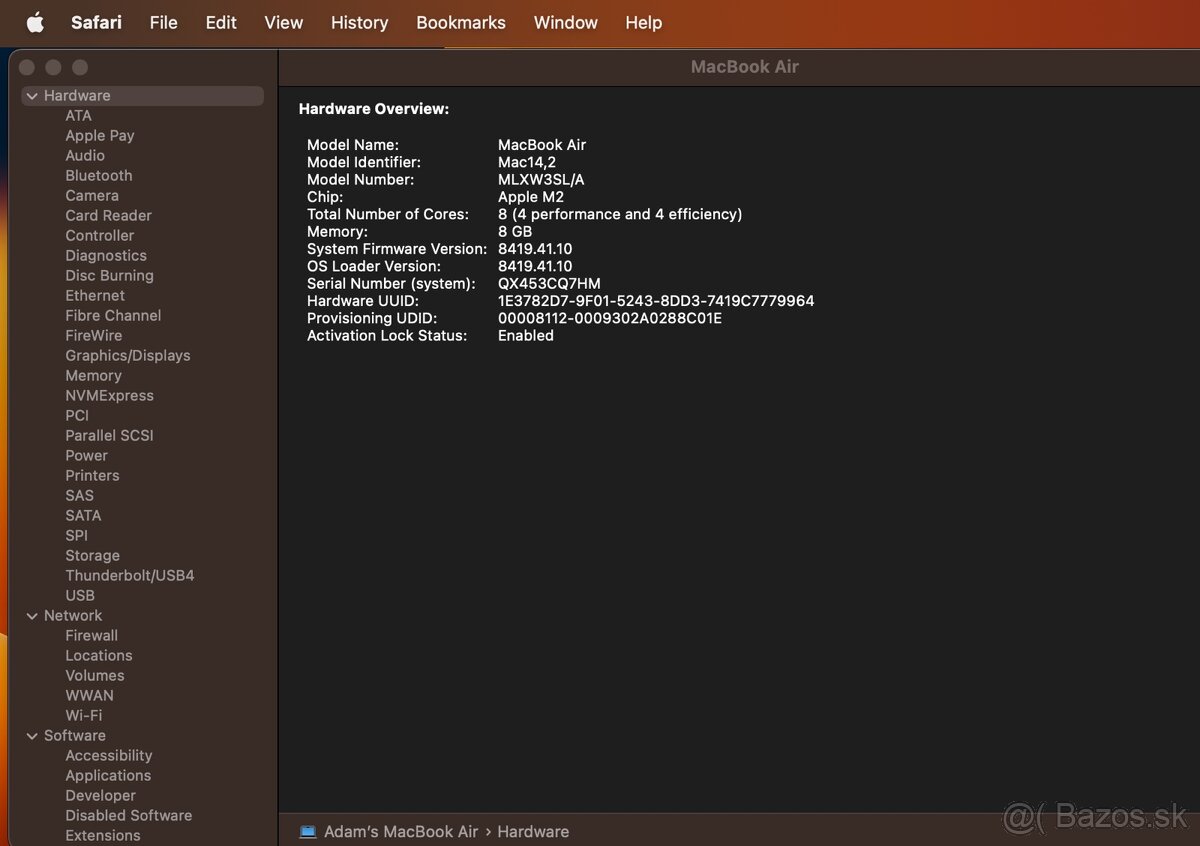Select Applications under Software
The width and height of the screenshot is (1200, 846).
[x=108, y=776]
